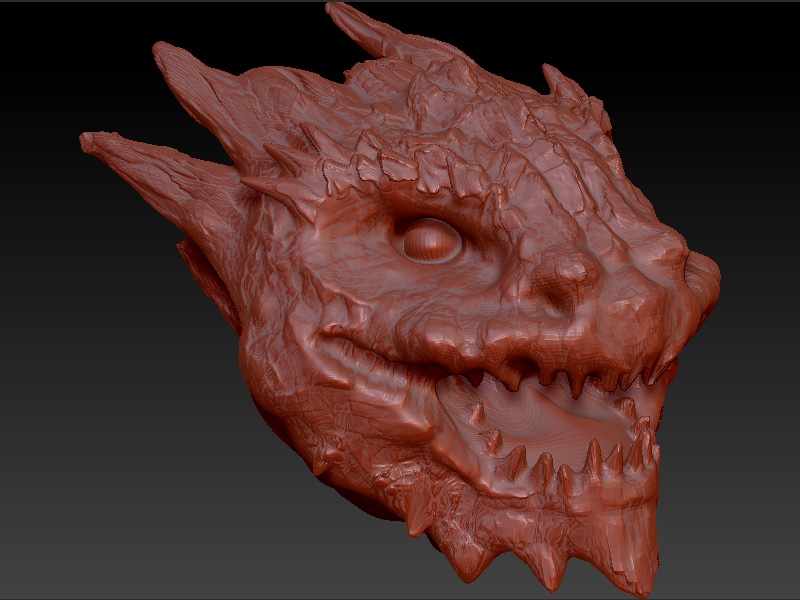Click the cheek scales below the eye
The width and height of the screenshot is (800, 600).
pyautogui.click(x=430, y=310)
